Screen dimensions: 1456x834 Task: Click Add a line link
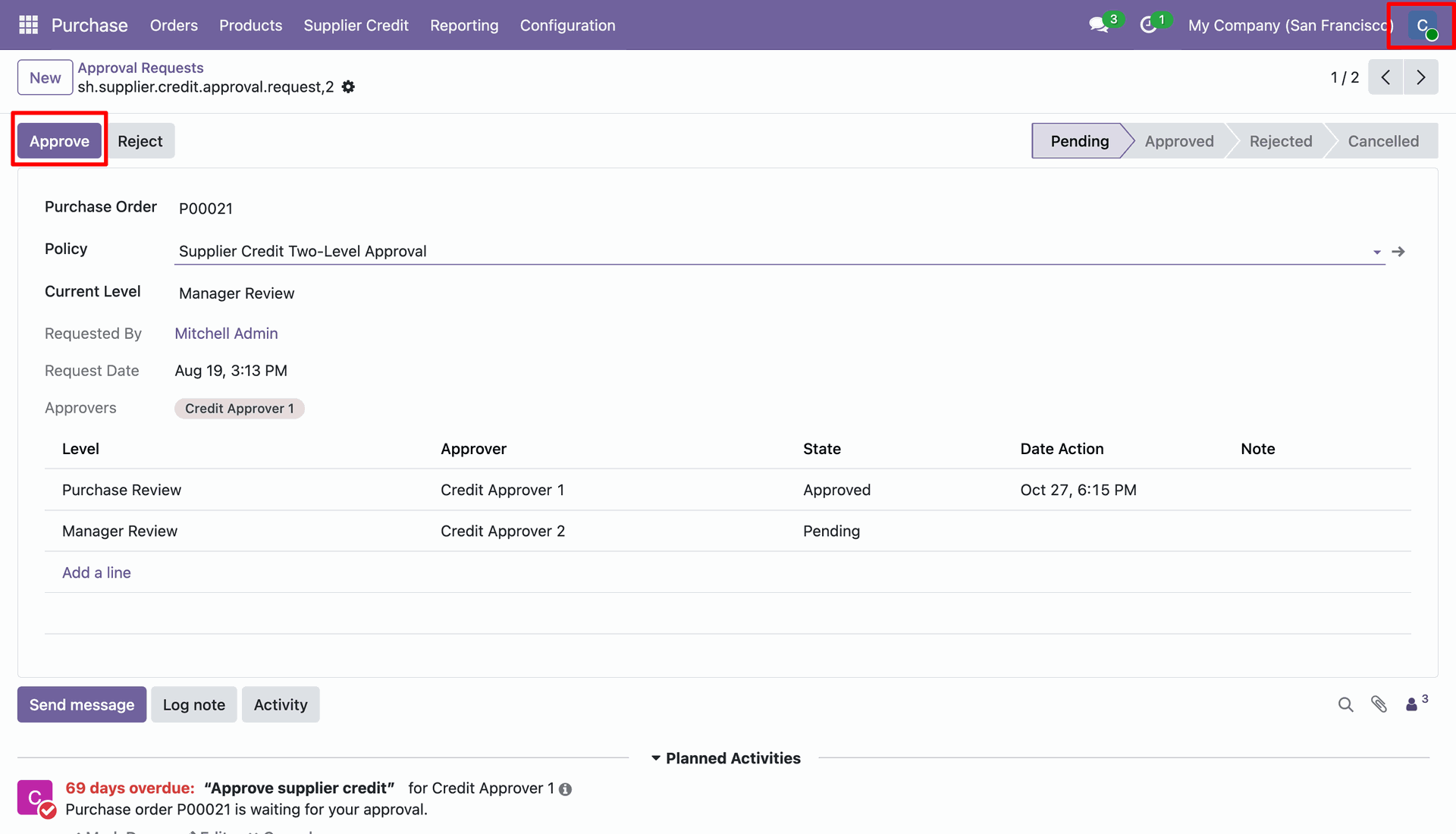(96, 572)
